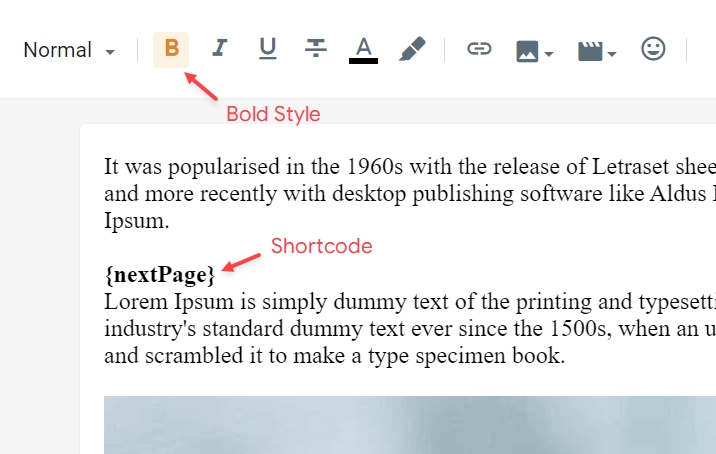This screenshot has width=716, height=454.
Task: Click the bold {nextPage} shortcode text
Action: point(160,274)
